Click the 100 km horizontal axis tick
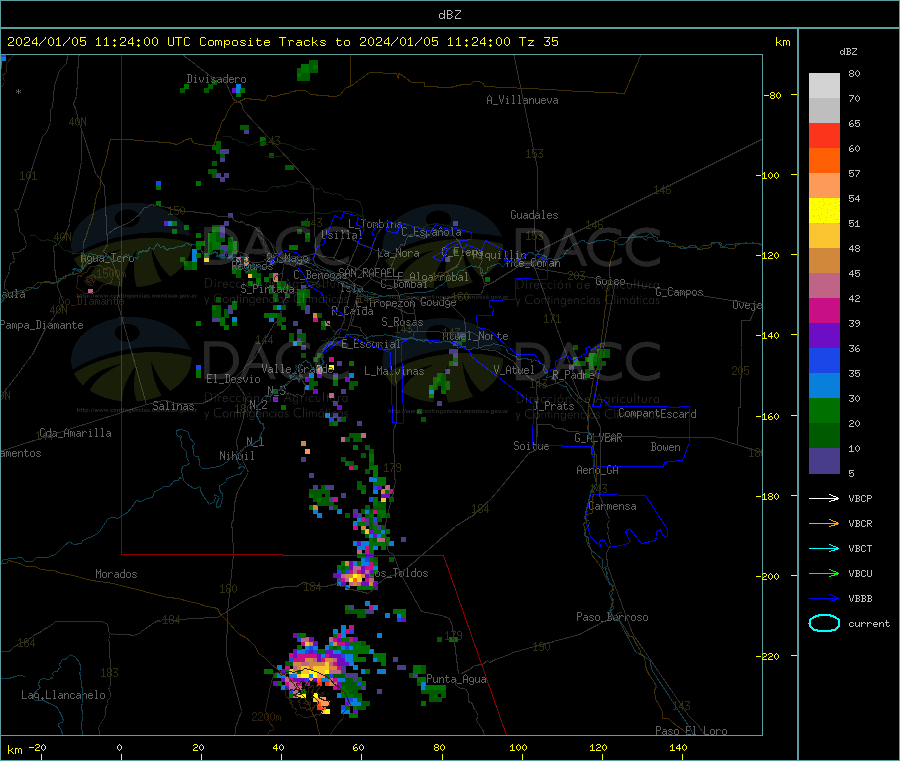This screenshot has height=761, width=900. [x=518, y=748]
